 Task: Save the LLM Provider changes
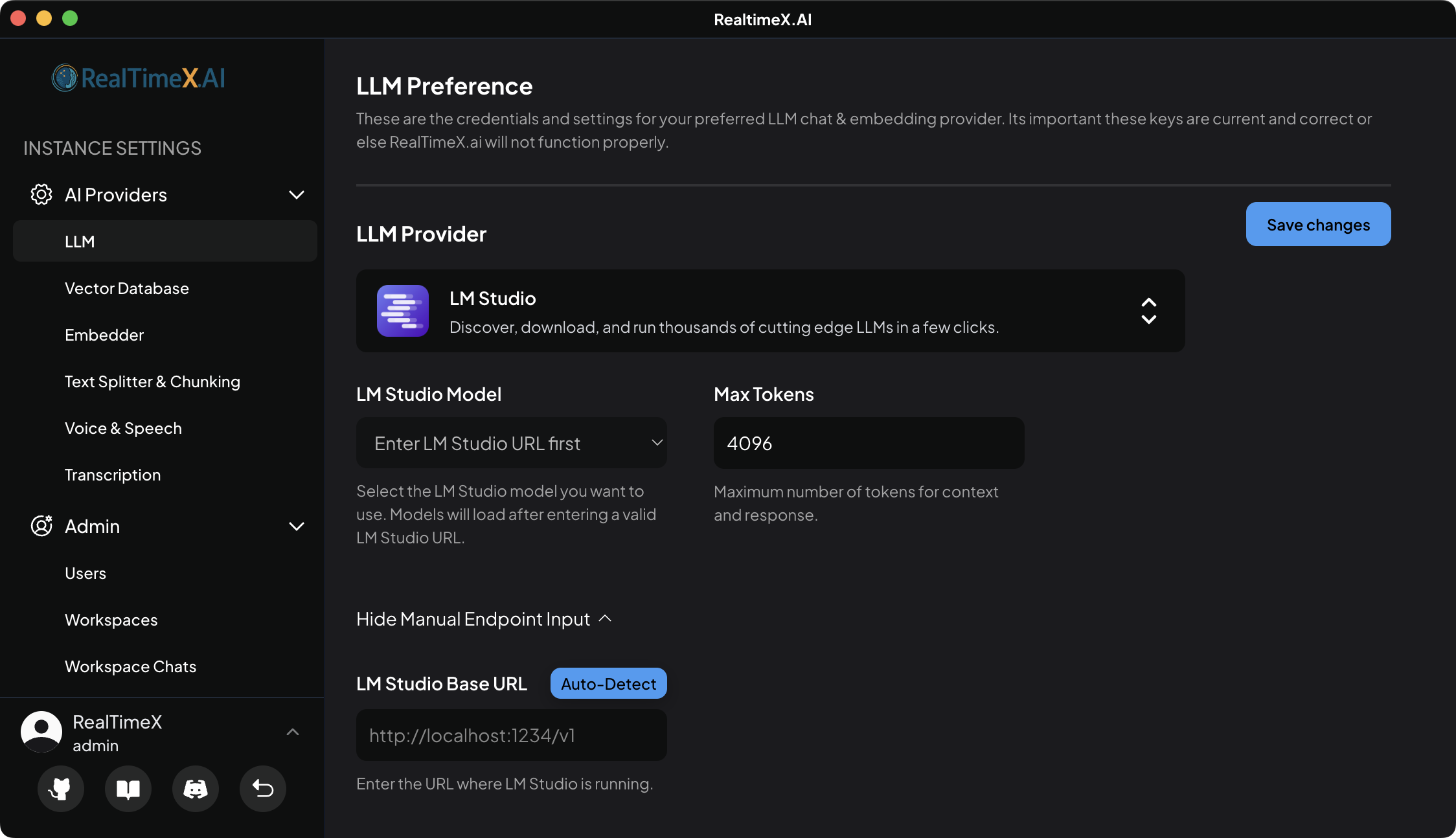pyautogui.click(x=1318, y=224)
